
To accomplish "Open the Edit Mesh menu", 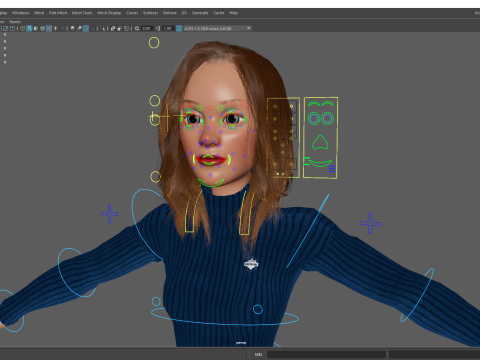I will [x=58, y=13].
